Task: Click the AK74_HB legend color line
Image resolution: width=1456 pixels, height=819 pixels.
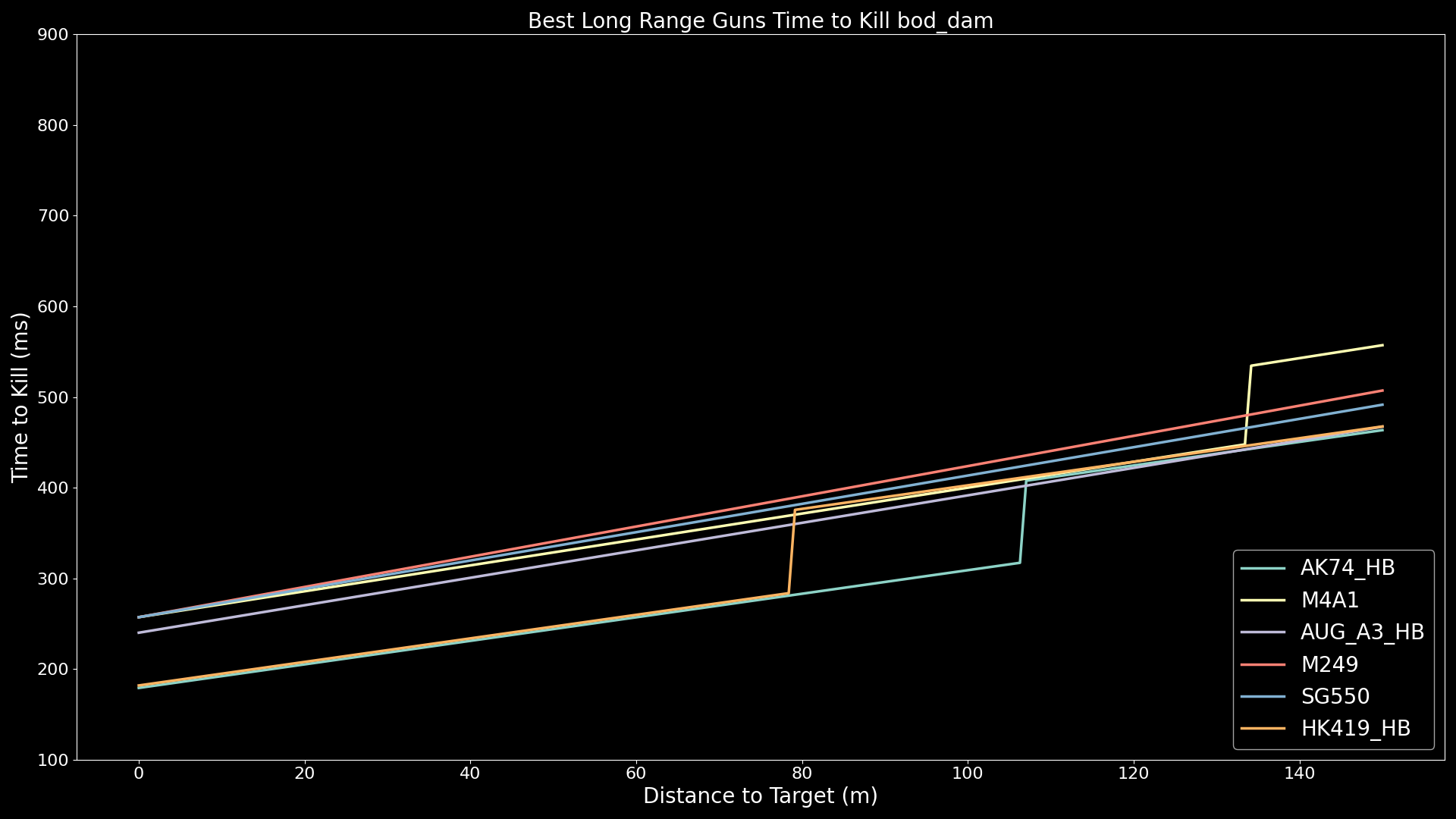Action: tap(1263, 568)
